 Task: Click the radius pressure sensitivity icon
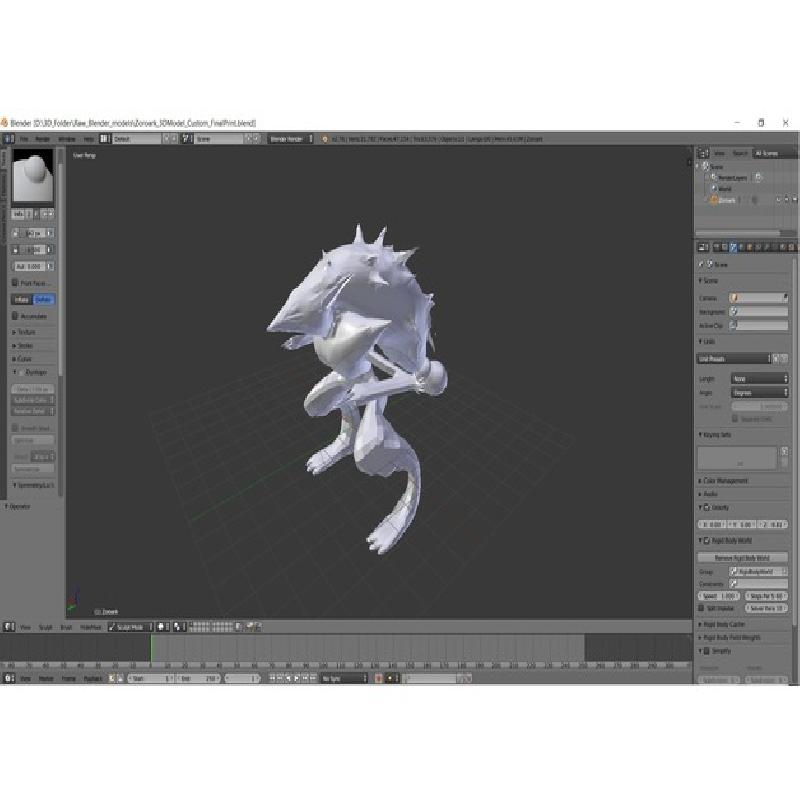point(50,233)
